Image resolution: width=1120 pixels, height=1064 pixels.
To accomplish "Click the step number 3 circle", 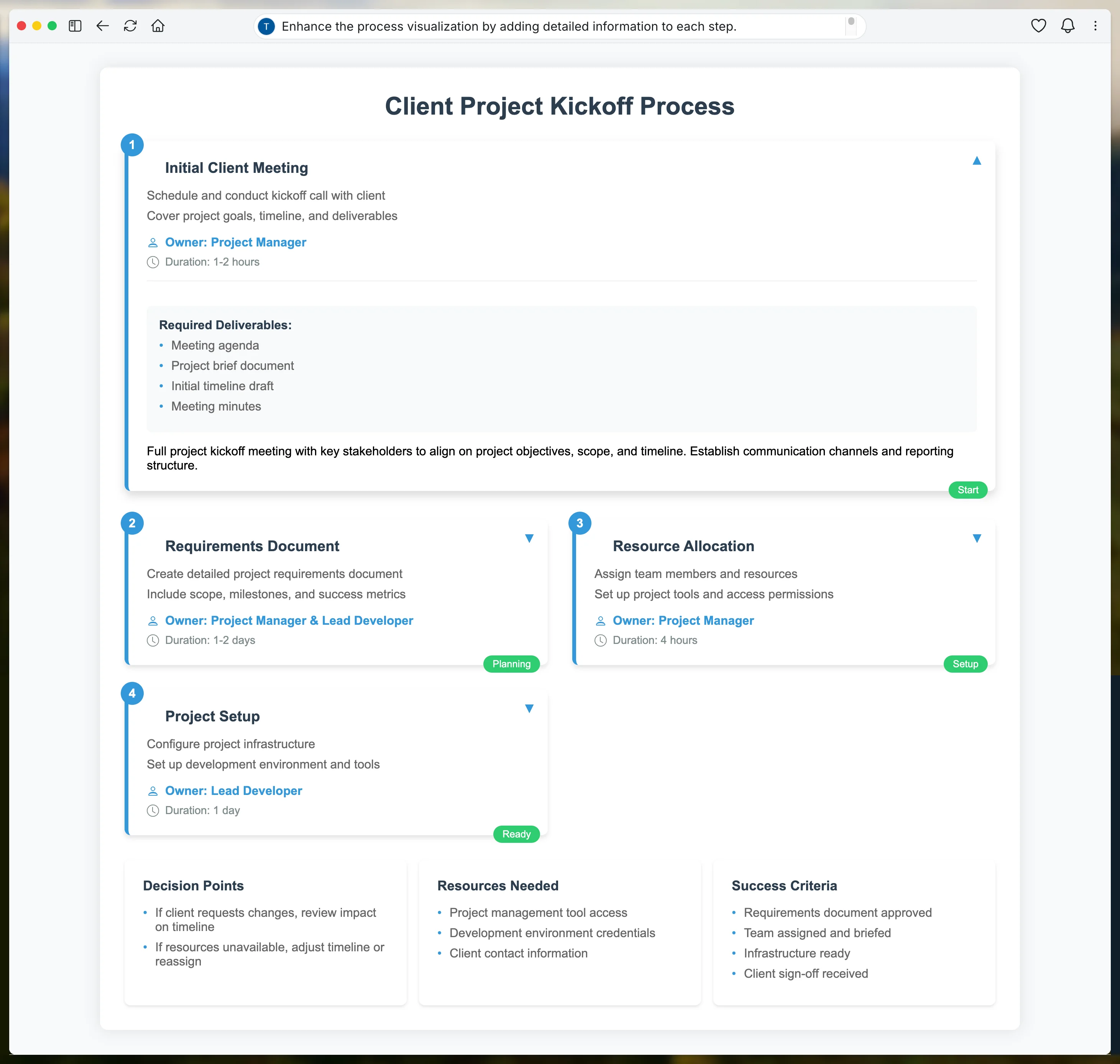I will click(580, 523).
